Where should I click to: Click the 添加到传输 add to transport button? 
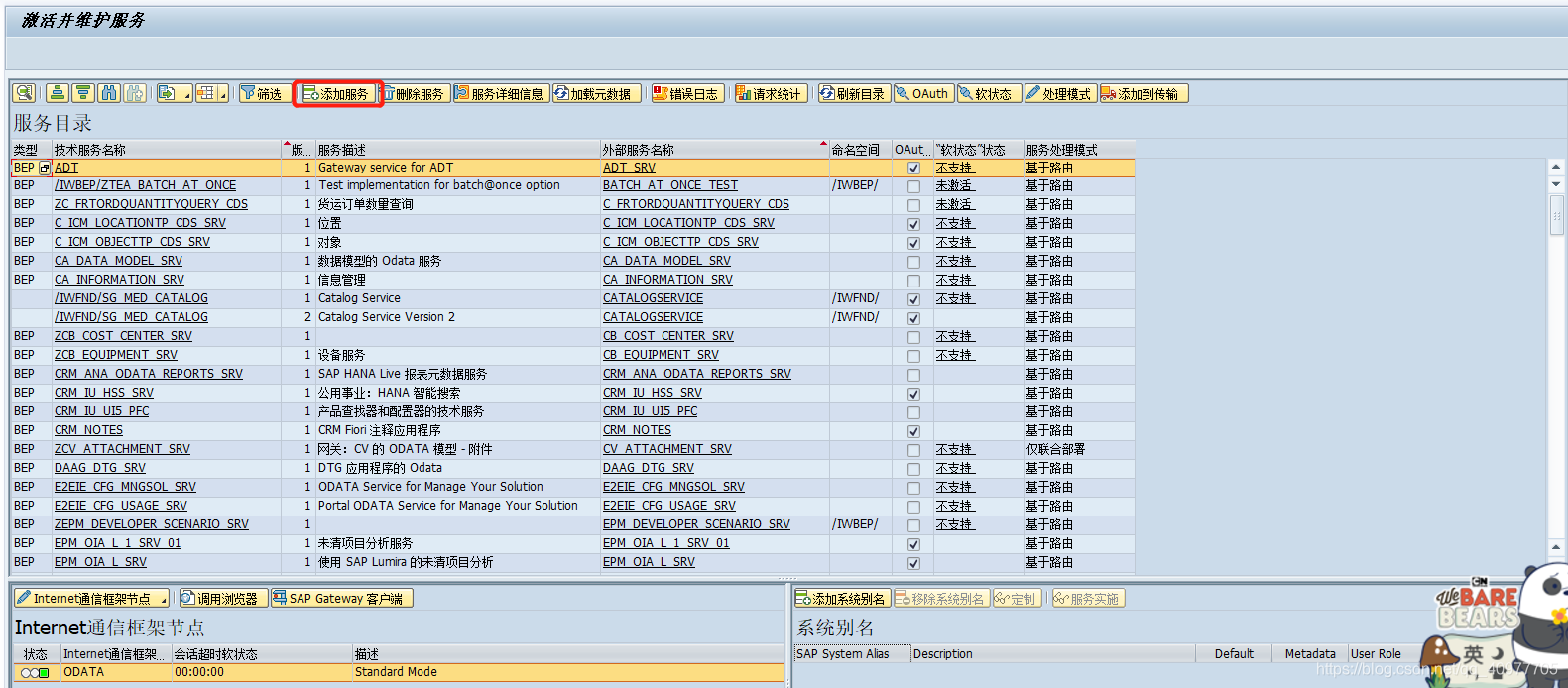1143,93
